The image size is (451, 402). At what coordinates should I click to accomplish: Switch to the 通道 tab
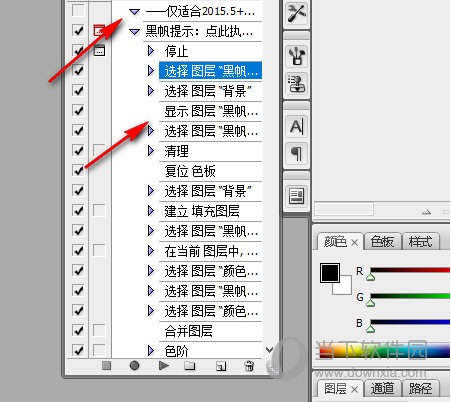(x=383, y=389)
